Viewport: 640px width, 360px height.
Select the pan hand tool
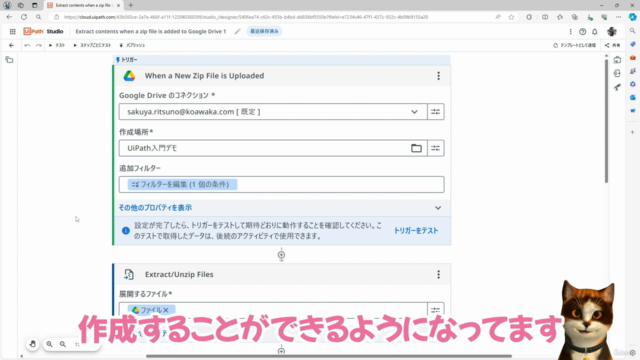point(33,344)
